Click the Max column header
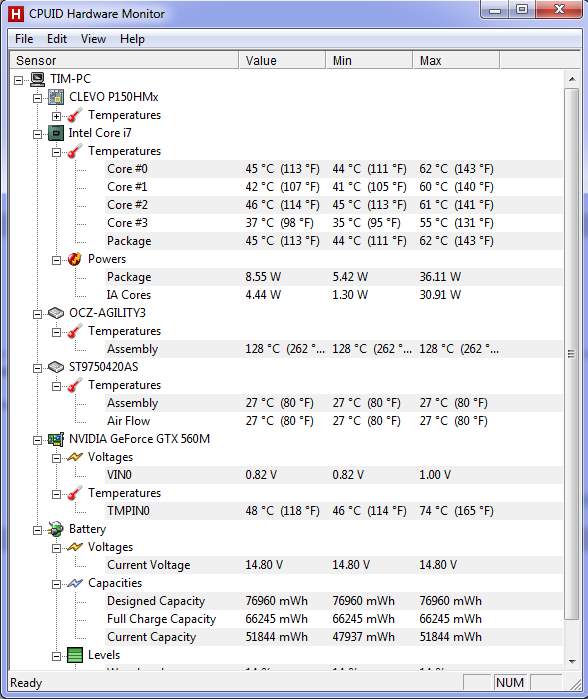This screenshot has width=588, height=699. click(456, 60)
